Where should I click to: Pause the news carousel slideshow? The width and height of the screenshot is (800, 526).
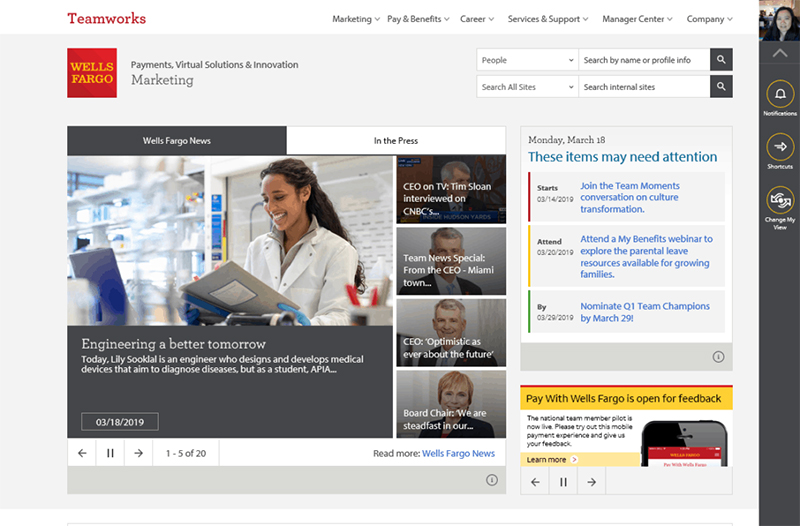click(110, 453)
